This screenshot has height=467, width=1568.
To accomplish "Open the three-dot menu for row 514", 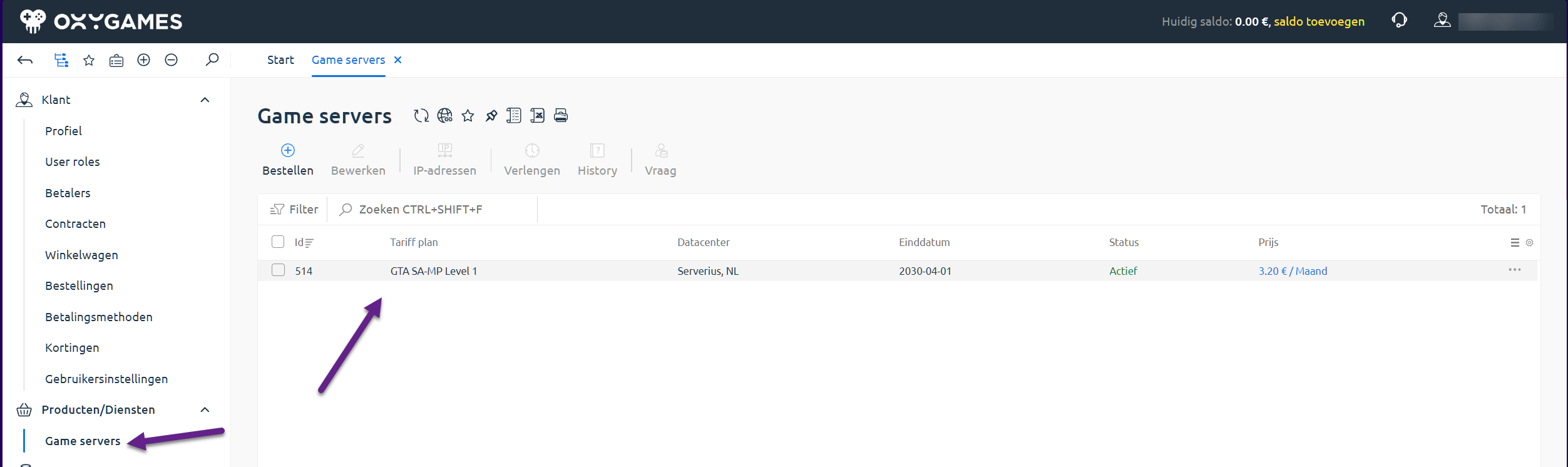I will click(1514, 270).
